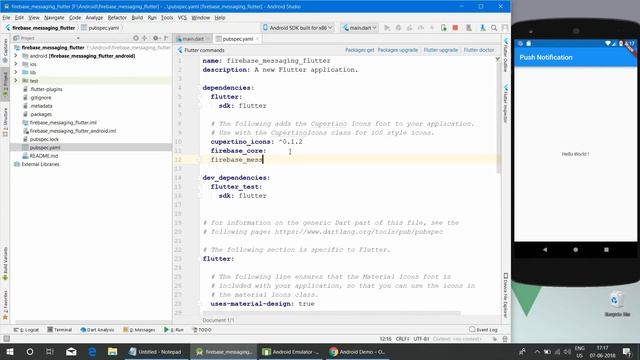
Task: Open Android SDK device selector dropdown
Action: click(298, 28)
